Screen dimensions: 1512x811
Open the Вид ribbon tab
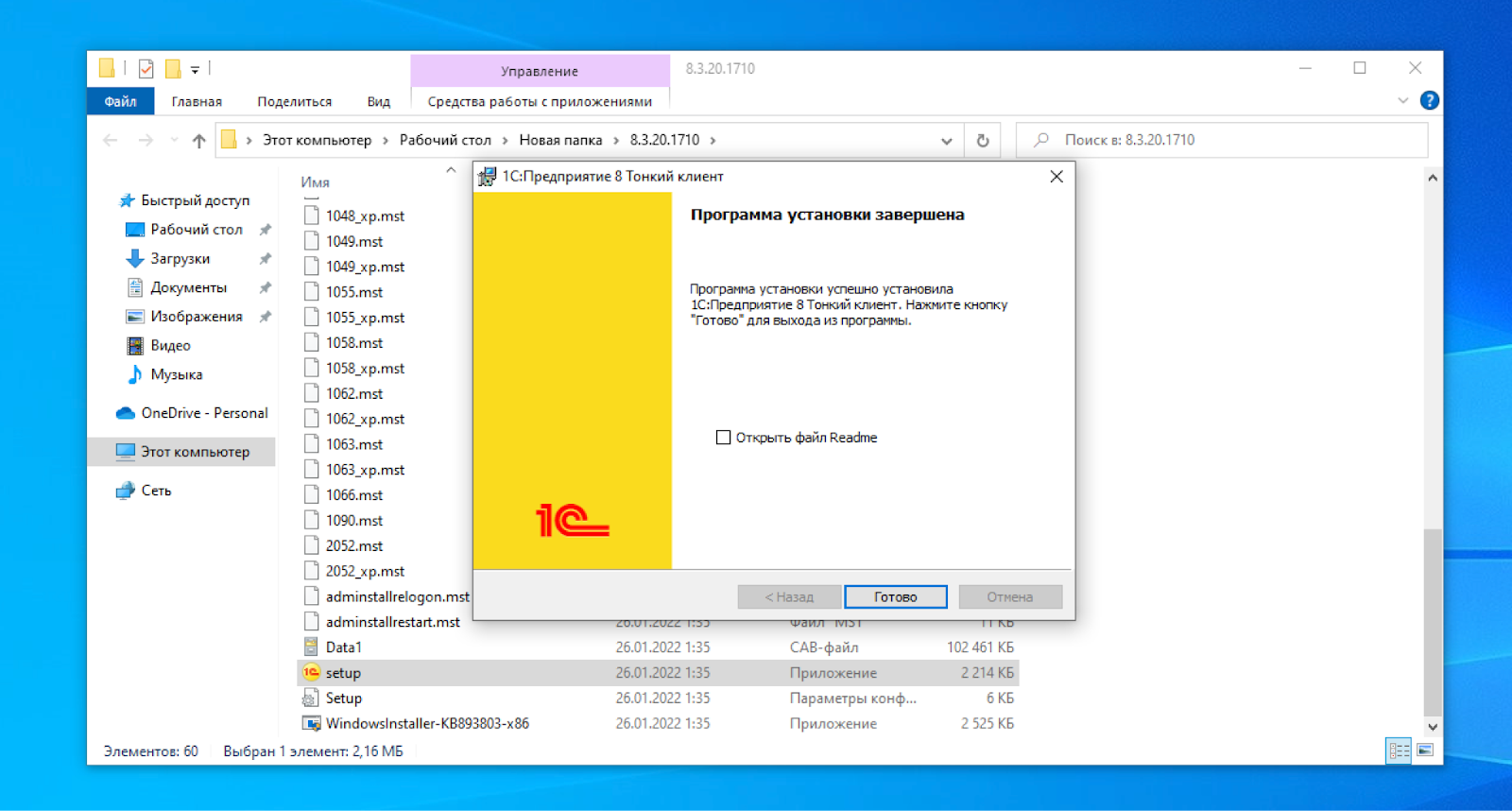coord(379,101)
